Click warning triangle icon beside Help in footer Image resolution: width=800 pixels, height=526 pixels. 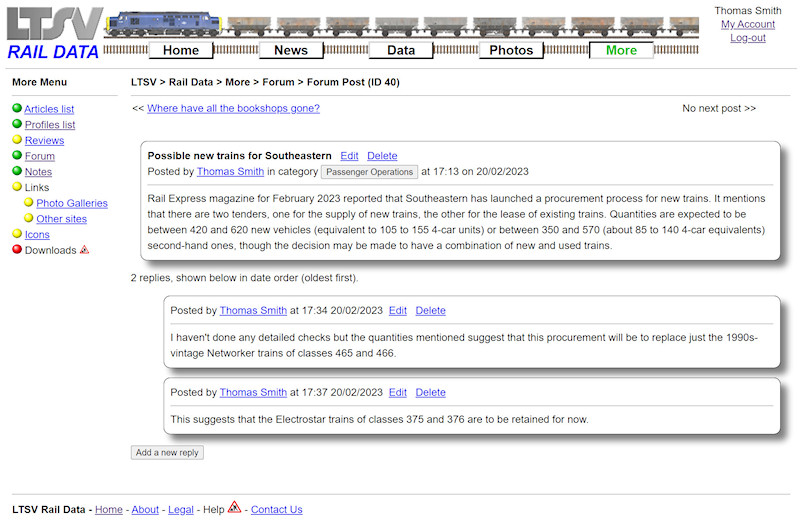pyautogui.click(x=234, y=508)
